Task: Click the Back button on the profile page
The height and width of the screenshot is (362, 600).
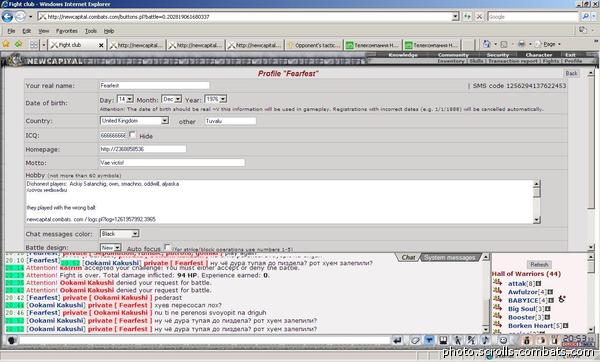Action: [x=571, y=73]
